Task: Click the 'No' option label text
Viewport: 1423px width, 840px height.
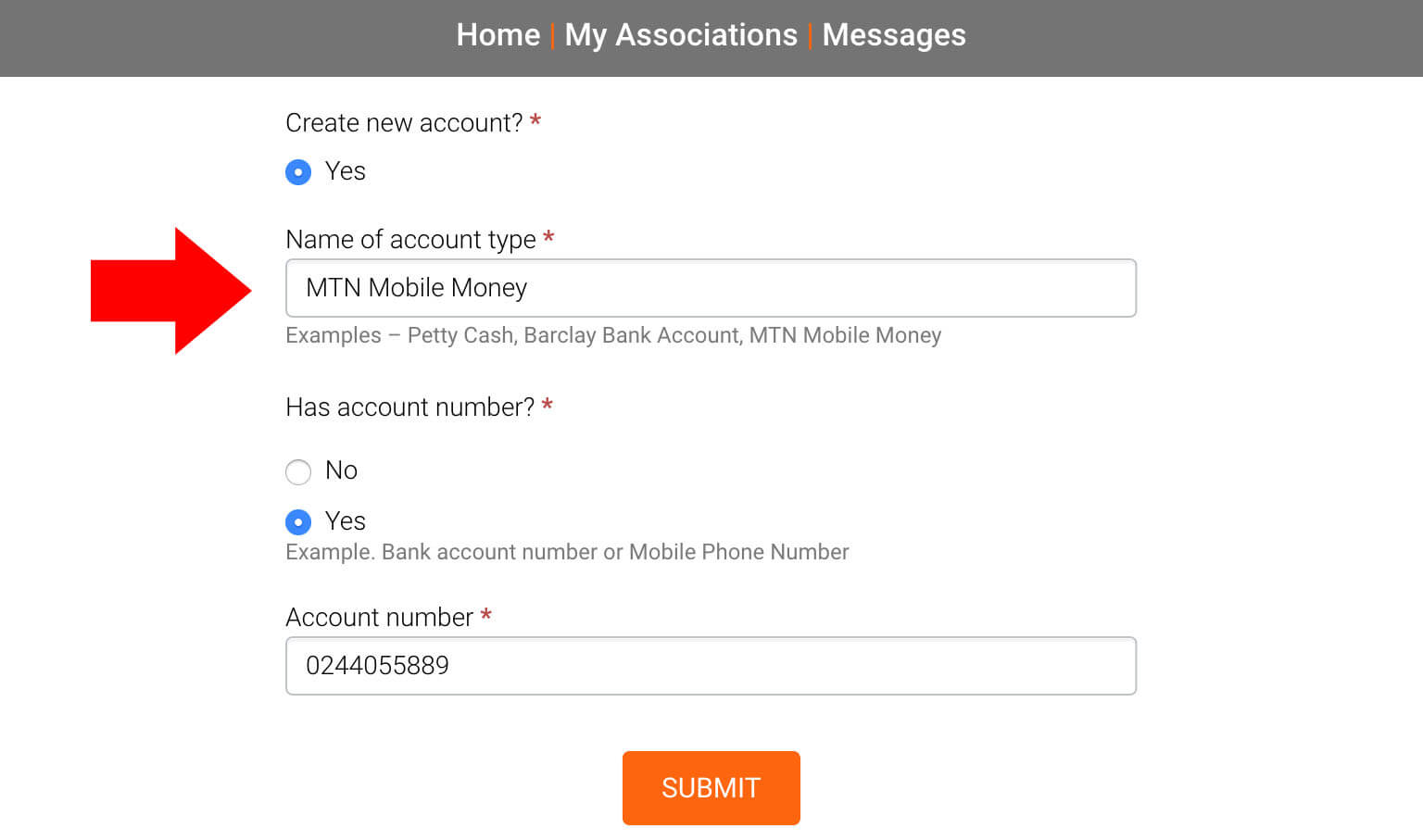Action: [x=341, y=470]
